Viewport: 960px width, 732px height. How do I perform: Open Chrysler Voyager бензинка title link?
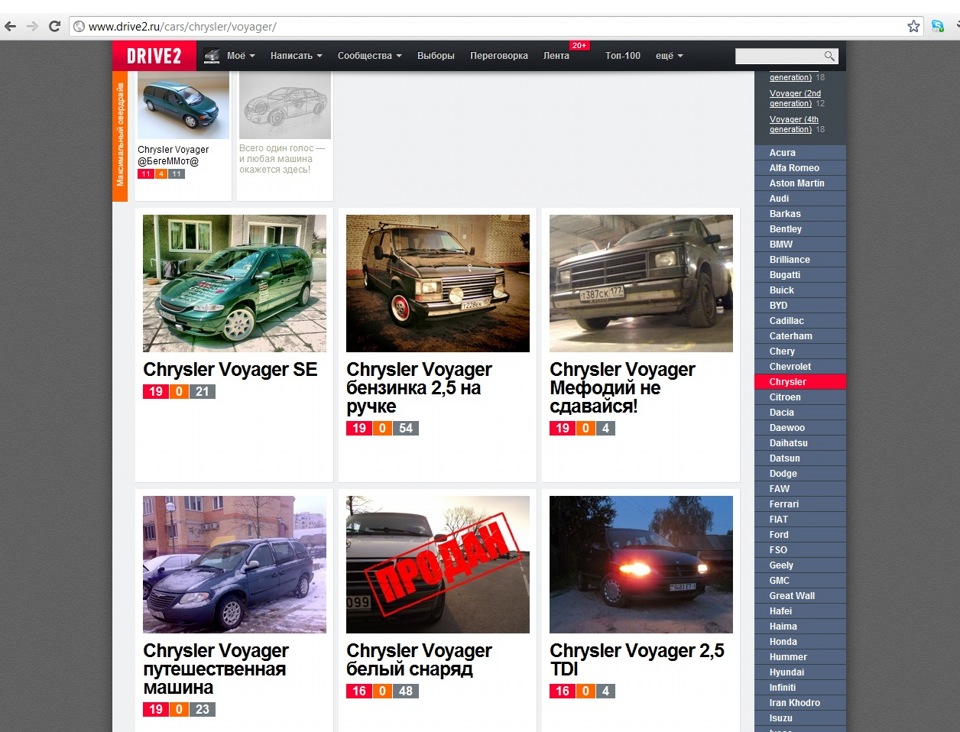419,388
